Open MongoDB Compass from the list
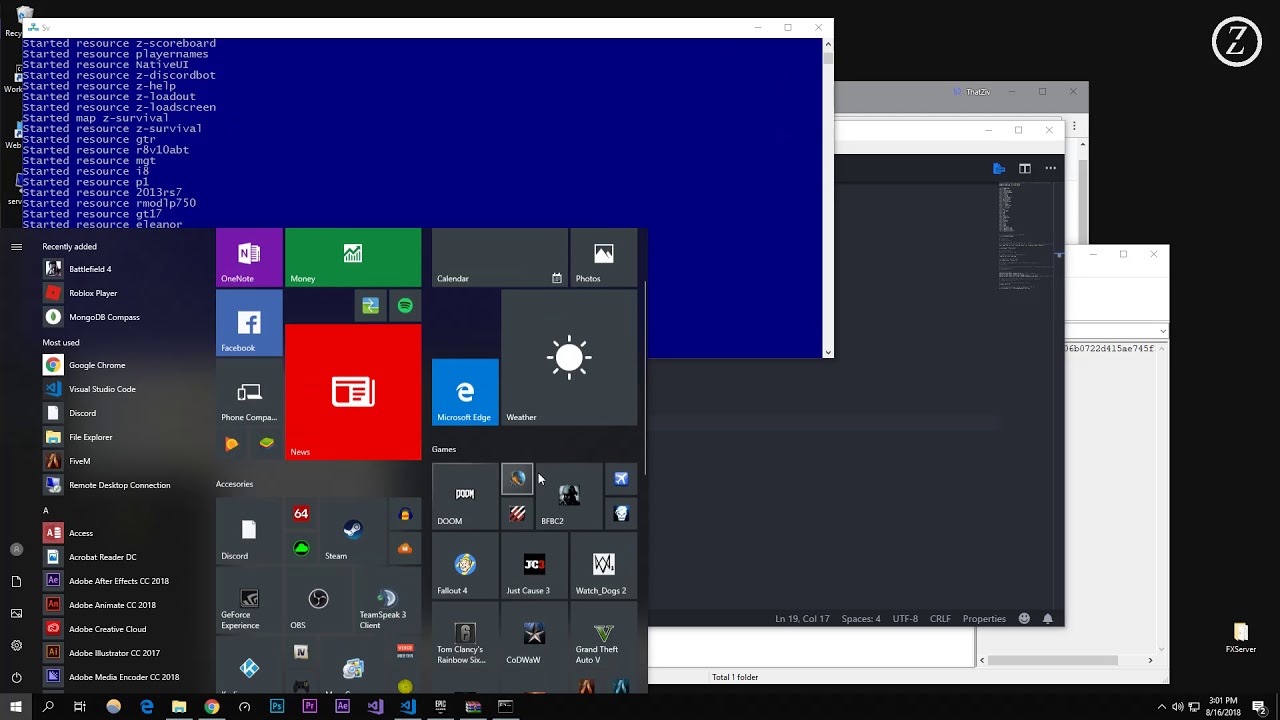The width and height of the screenshot is (1280, 720). (x=125, y=317)
